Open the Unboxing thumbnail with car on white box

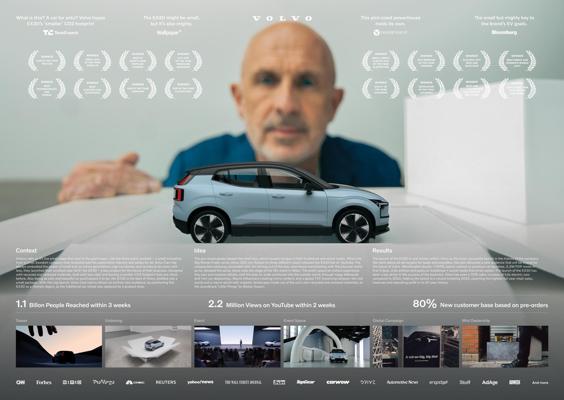click(x=148, y=346)
